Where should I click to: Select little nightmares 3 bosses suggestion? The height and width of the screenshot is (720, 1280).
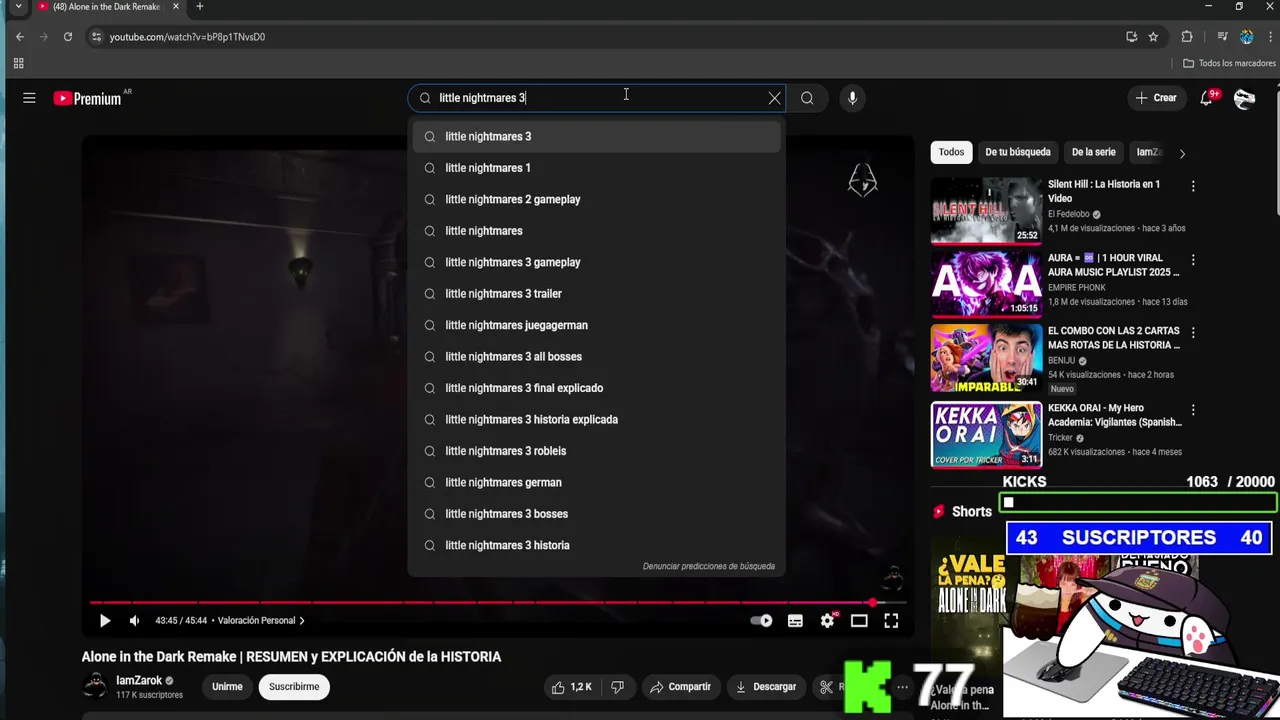(596, 514)
